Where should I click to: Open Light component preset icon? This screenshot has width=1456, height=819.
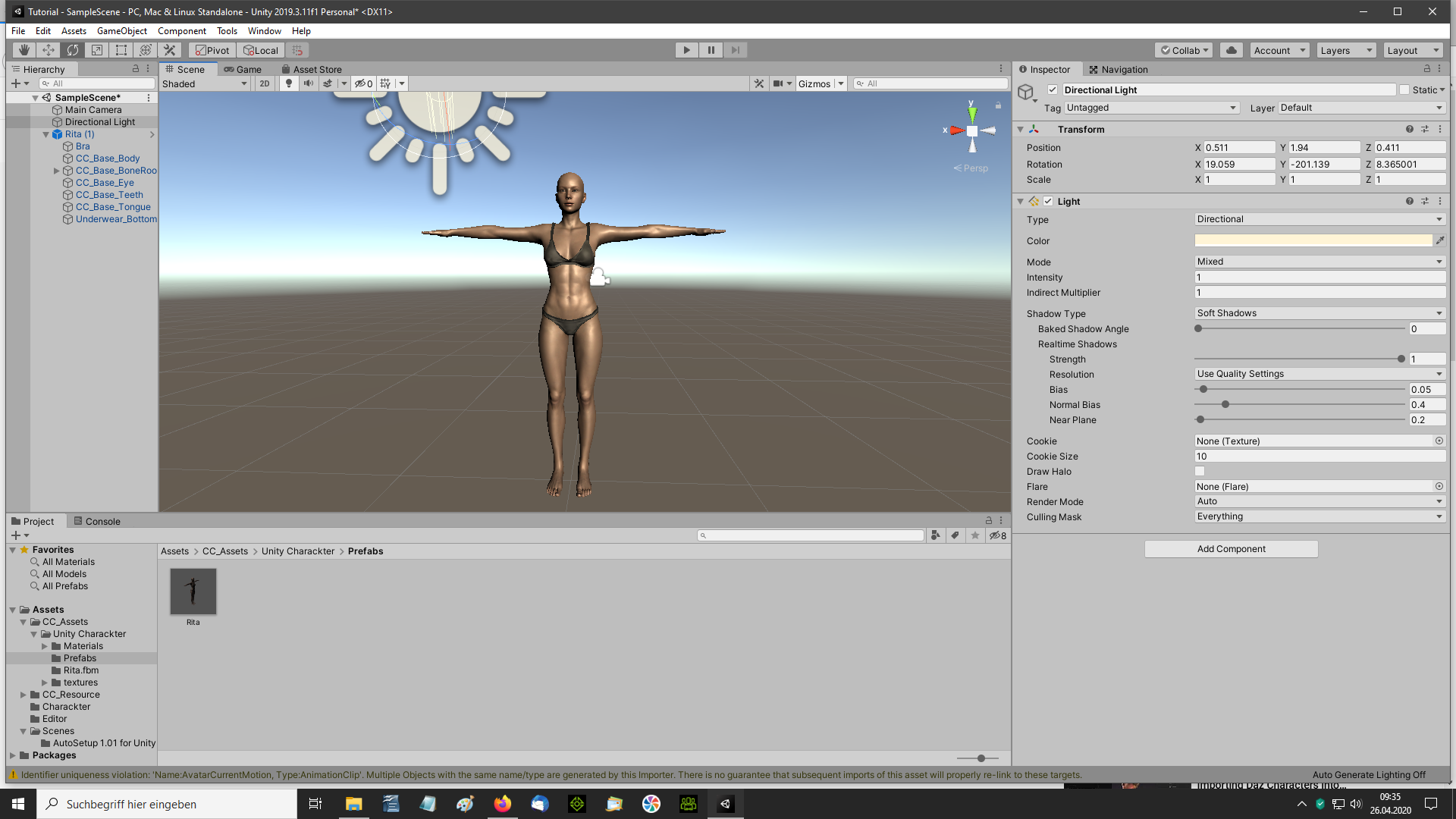[x=1425, y=201]
